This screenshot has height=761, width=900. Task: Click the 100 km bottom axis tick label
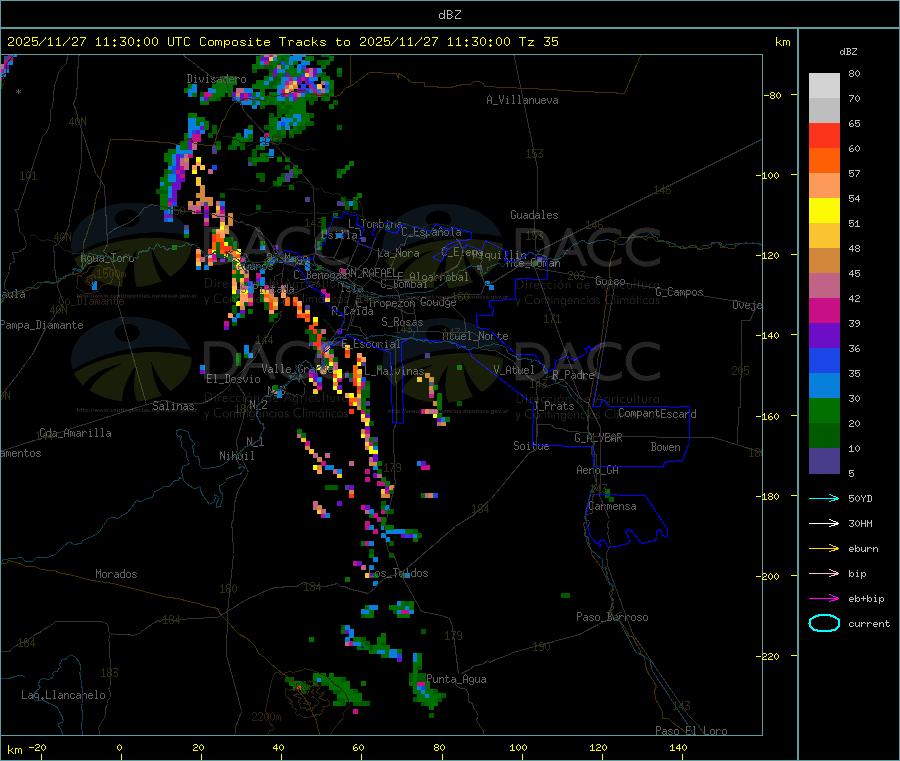tap(518, 748)
